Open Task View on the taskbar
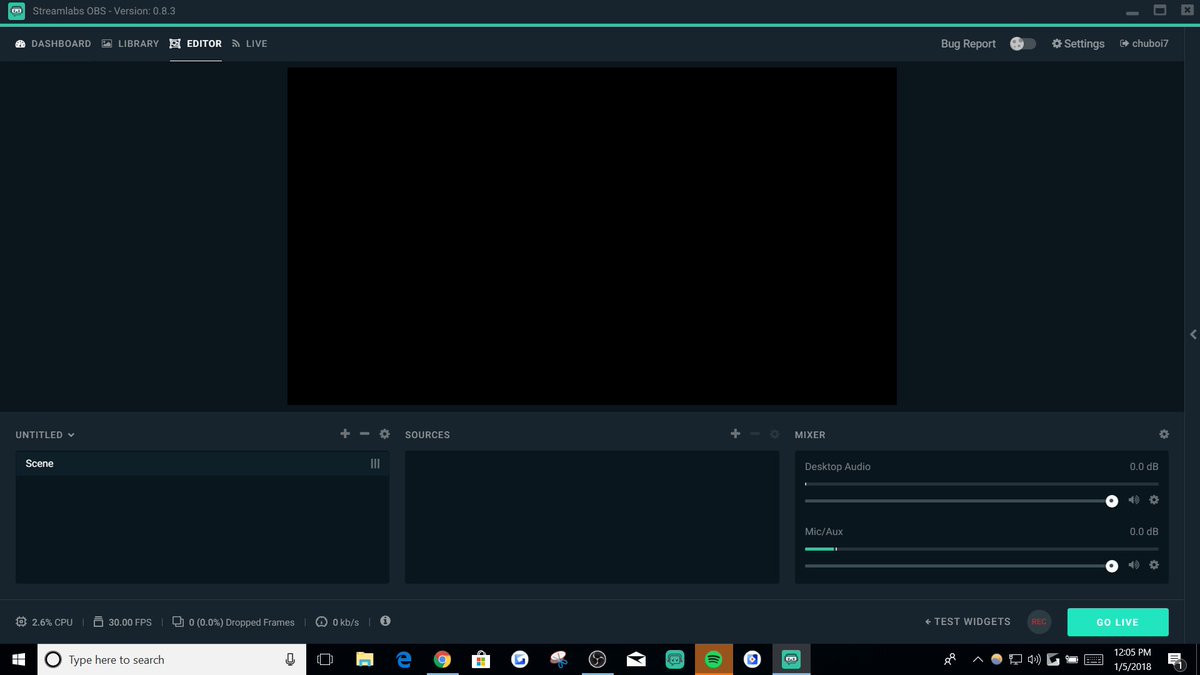Screen dimensions: 1200x675 tap(325, 659)
